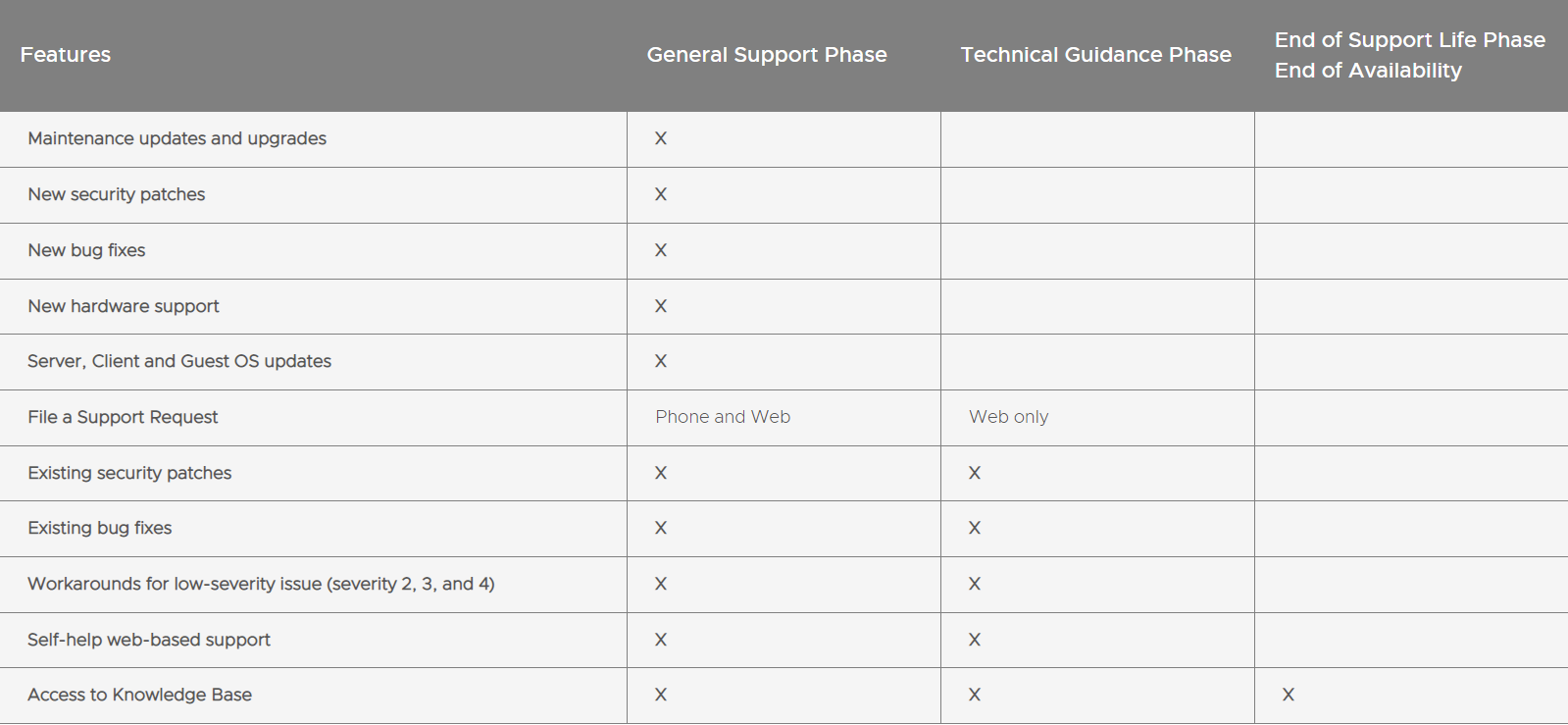
Task: Select the New security patches label
Action: click(117, 194)
